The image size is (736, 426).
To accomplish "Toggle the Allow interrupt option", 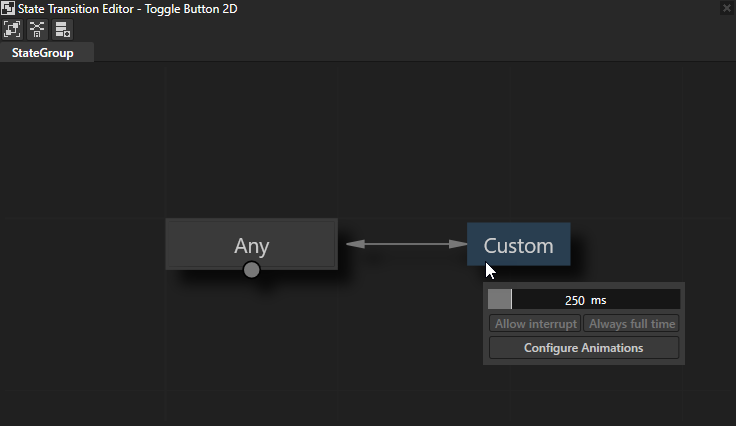I will (x=535, y=324).
